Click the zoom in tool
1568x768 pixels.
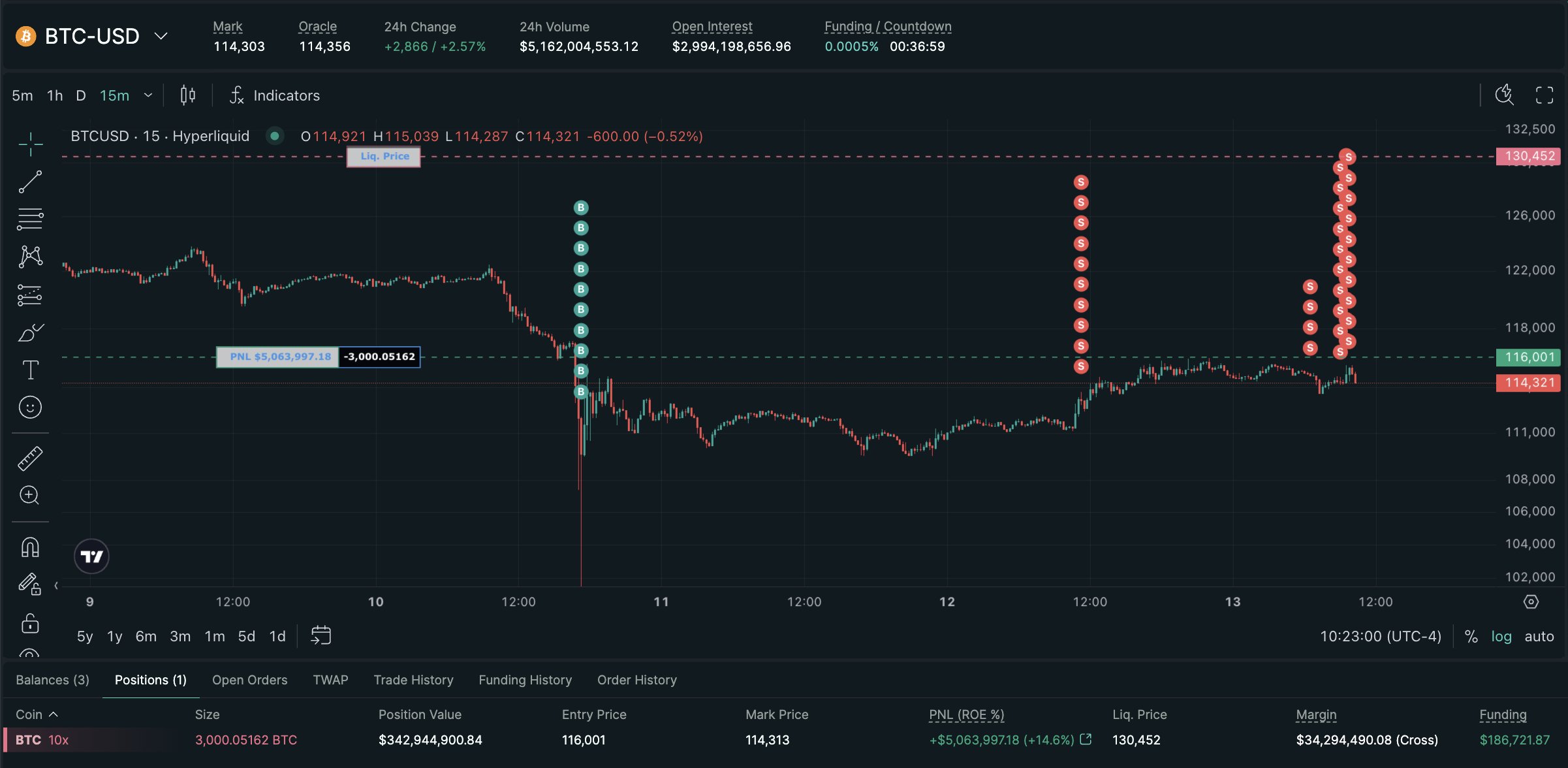click(x=30, y=496)
